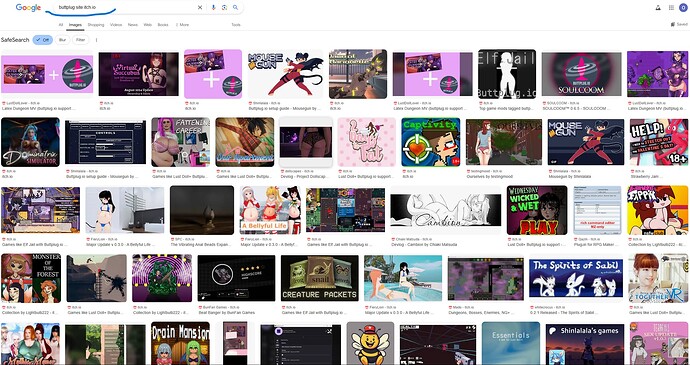
Task: Open the Monster of the Forest thumbnail
Action: point(31,277)
